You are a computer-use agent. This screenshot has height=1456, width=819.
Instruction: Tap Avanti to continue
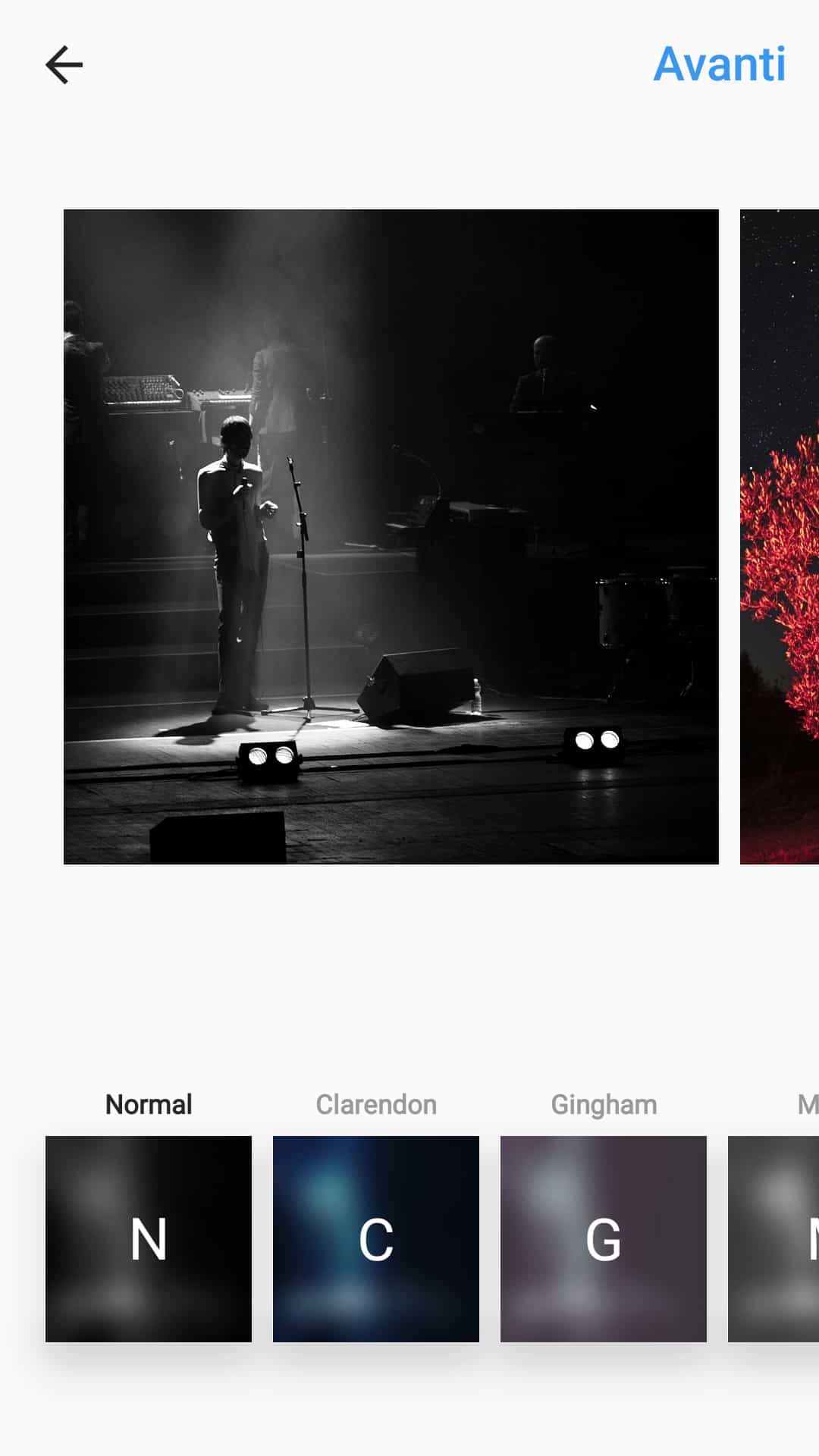click(720, 64)
